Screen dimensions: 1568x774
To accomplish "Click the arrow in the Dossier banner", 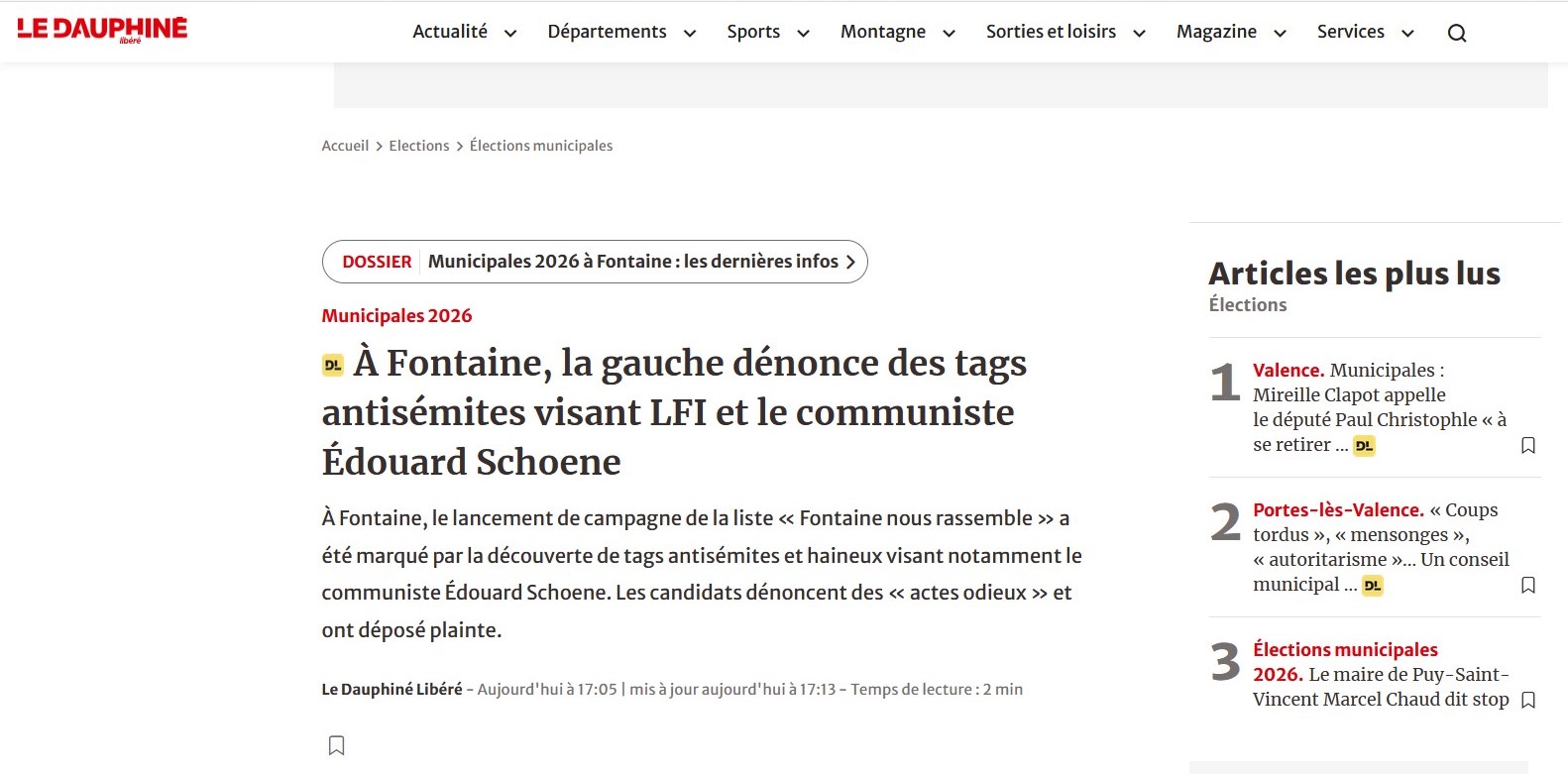I will (x=850, y=263).
